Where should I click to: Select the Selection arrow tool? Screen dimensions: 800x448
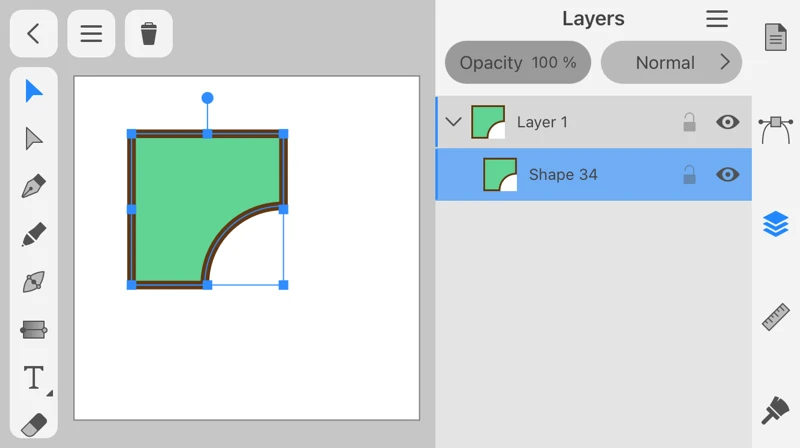pos(34,91)
